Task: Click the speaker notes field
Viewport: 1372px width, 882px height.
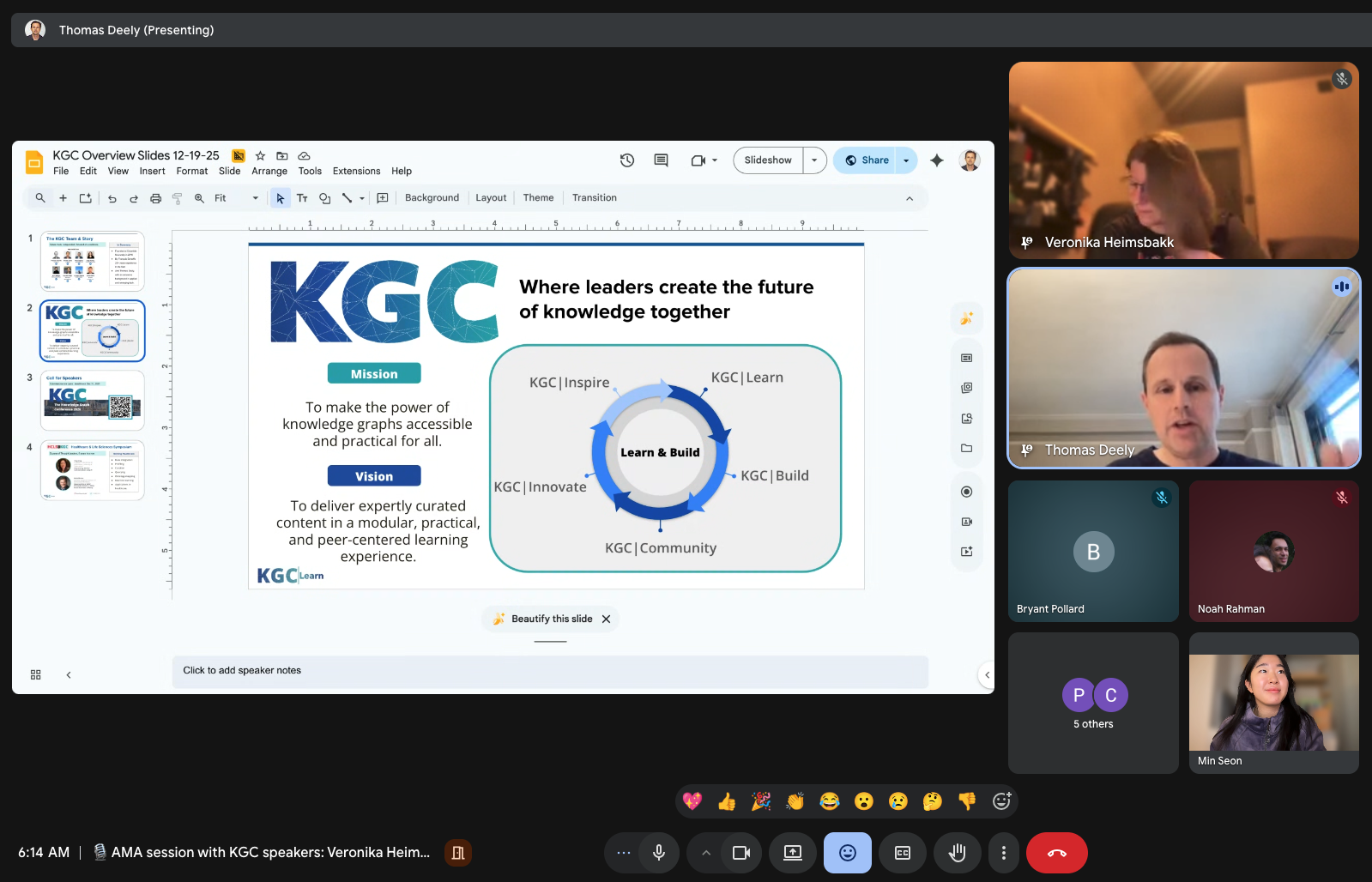Action: click(550, 671)
